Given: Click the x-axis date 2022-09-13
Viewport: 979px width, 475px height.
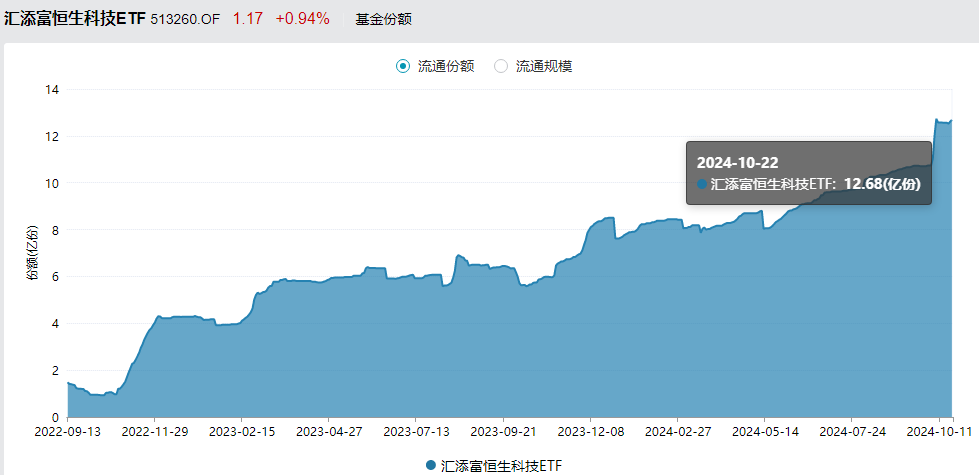Looking at the screenshot, I should pyautogui.click(x=67, y=431).
